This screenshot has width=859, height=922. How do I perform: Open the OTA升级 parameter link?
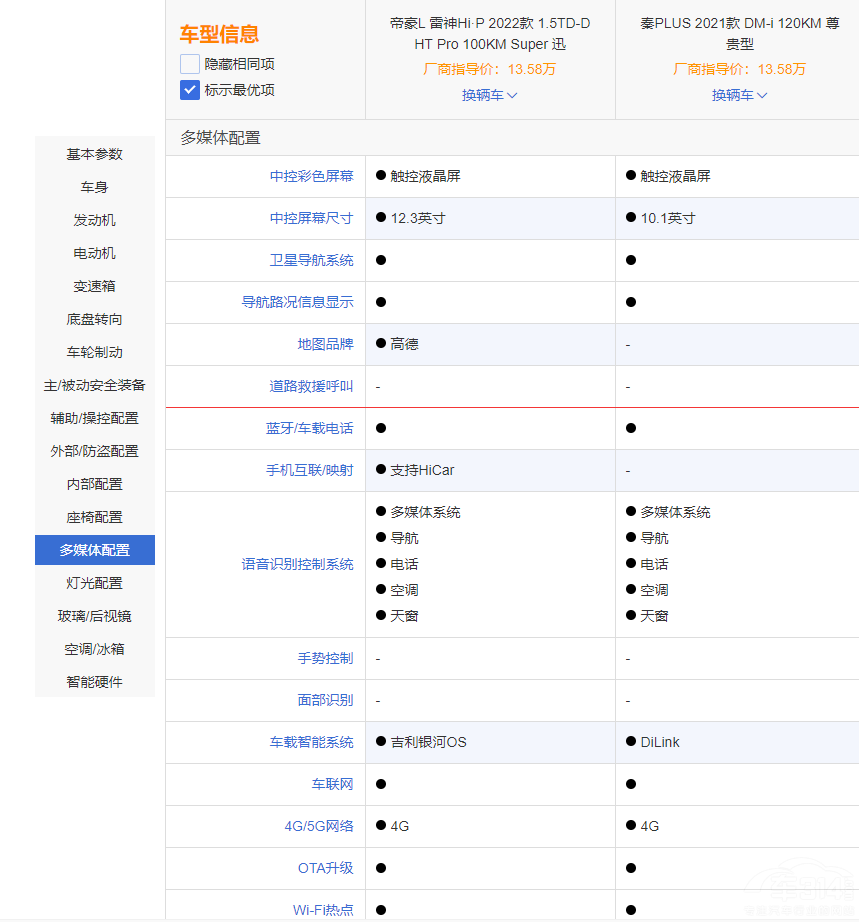(325, 868)
